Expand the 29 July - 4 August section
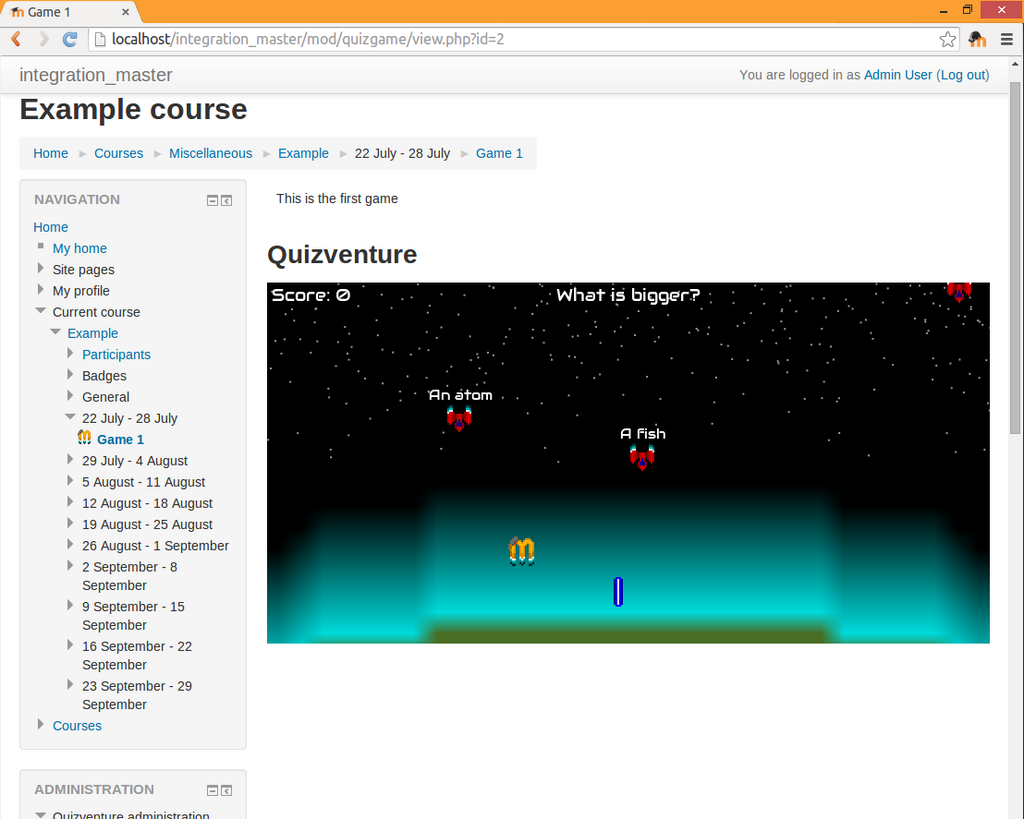 [x=70, y=460]
